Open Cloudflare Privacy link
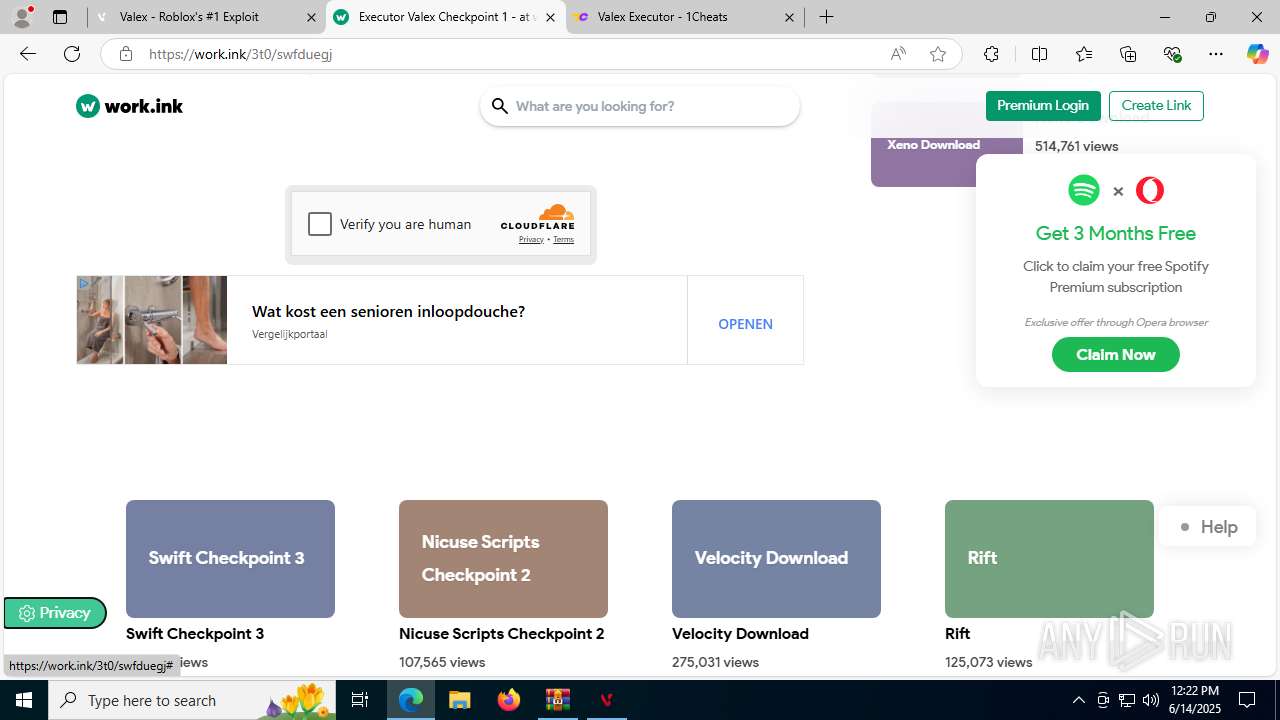1280x720 pixels. (x=531, y=240)
